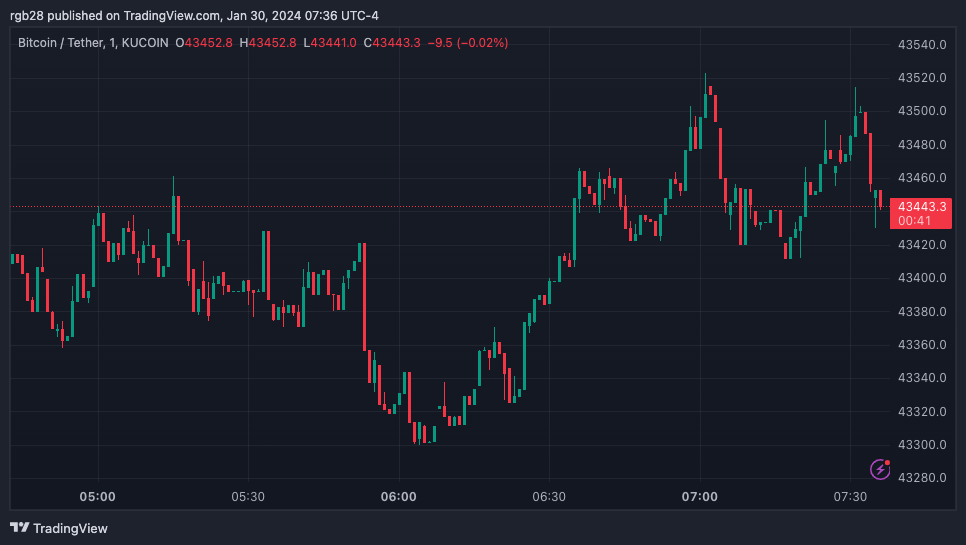Click the low value L43441.0

330,43
